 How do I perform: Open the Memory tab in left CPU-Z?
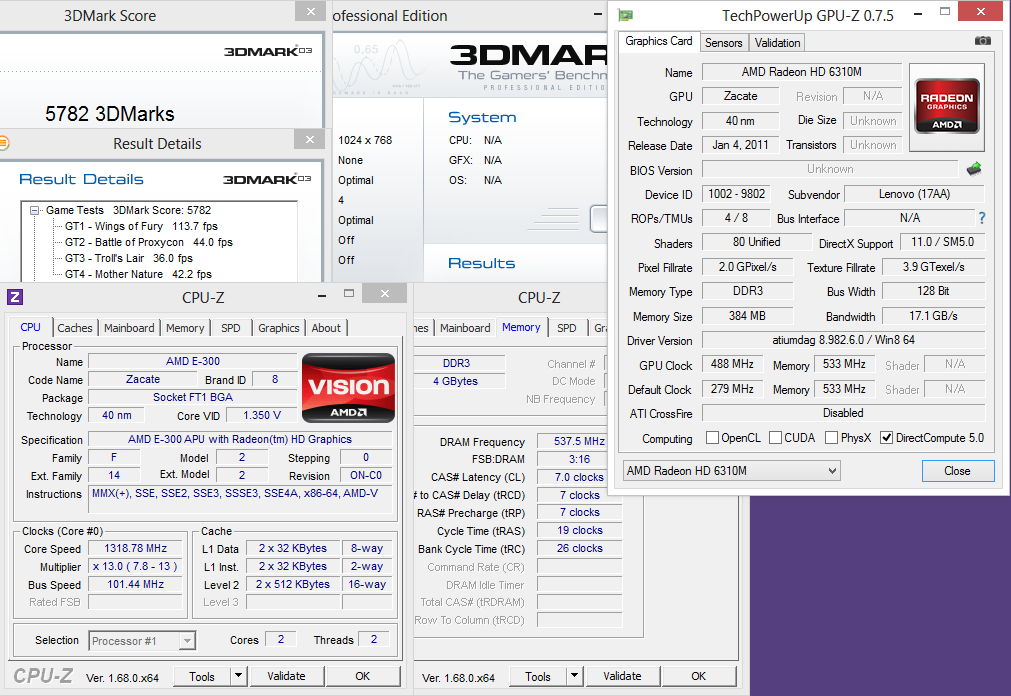(185, 328)
